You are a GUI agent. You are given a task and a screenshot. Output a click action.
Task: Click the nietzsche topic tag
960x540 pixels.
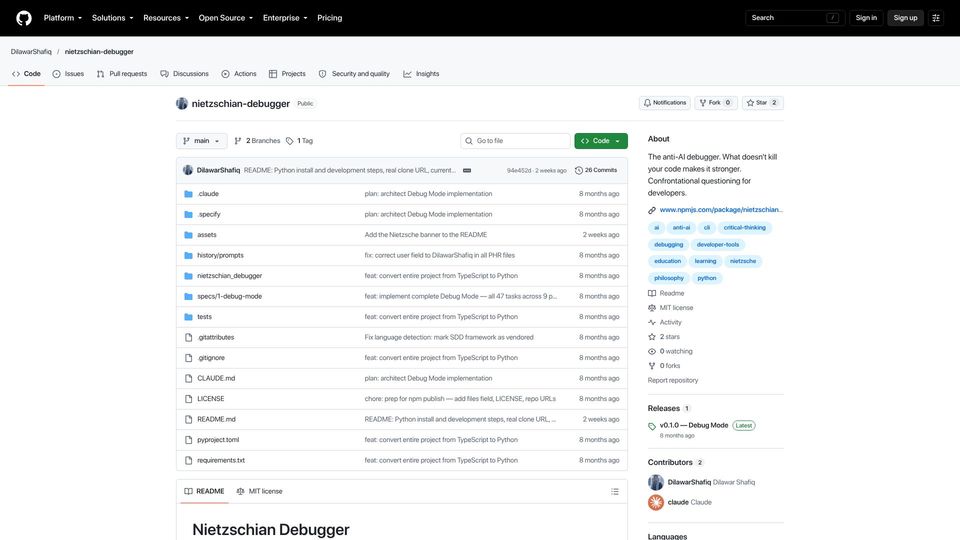(743, 261)
